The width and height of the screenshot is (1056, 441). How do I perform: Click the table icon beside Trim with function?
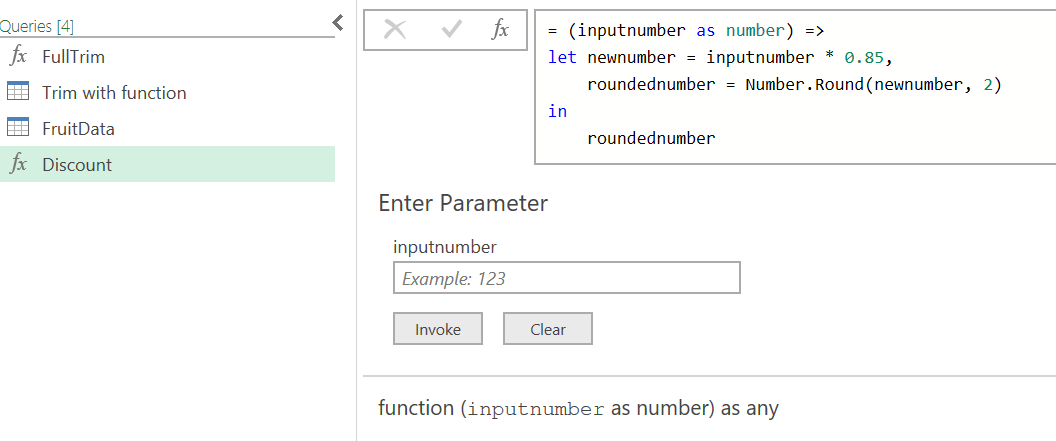(x=18, y=93)
